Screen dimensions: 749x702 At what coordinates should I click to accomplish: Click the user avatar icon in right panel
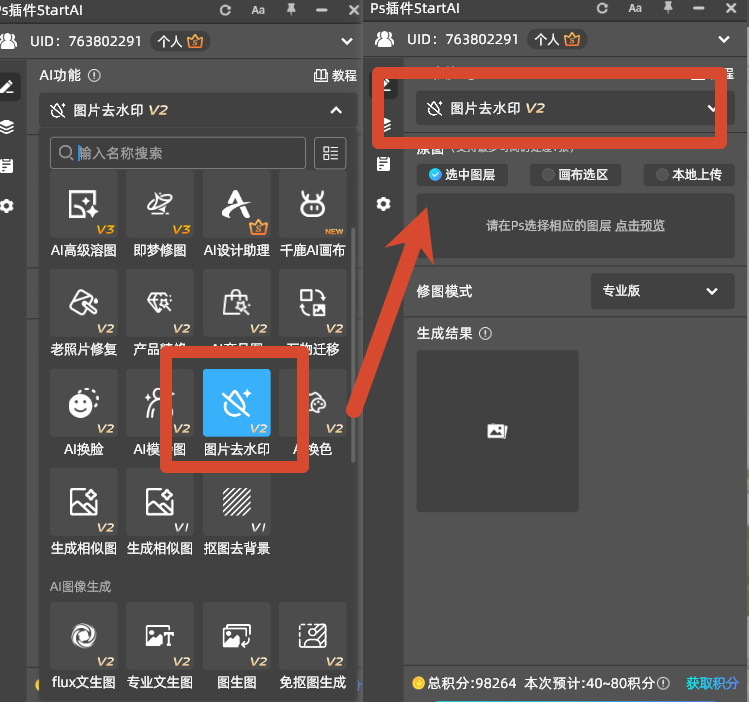(x=385, y=39)
